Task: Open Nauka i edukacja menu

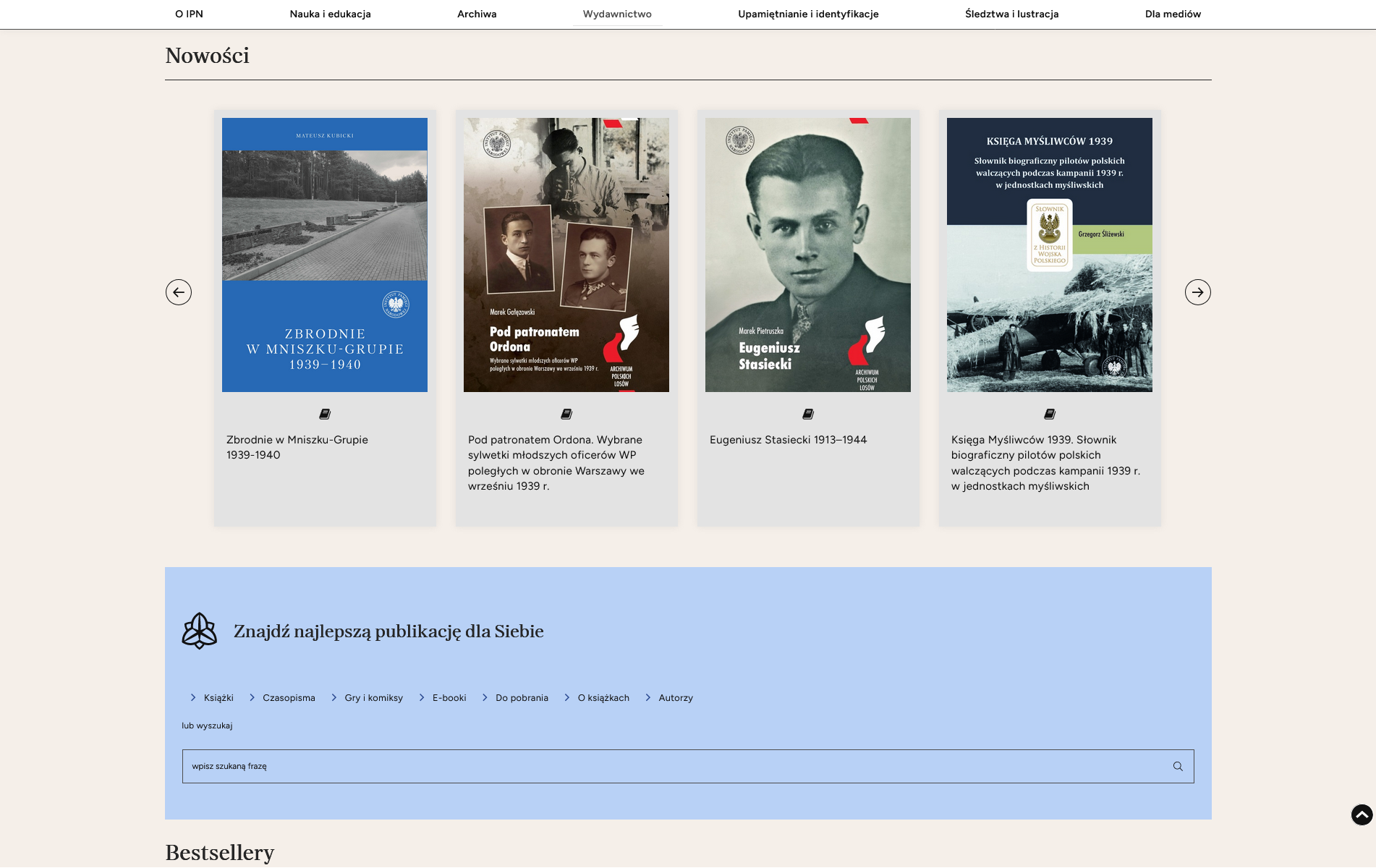Action: pos(330,14)
